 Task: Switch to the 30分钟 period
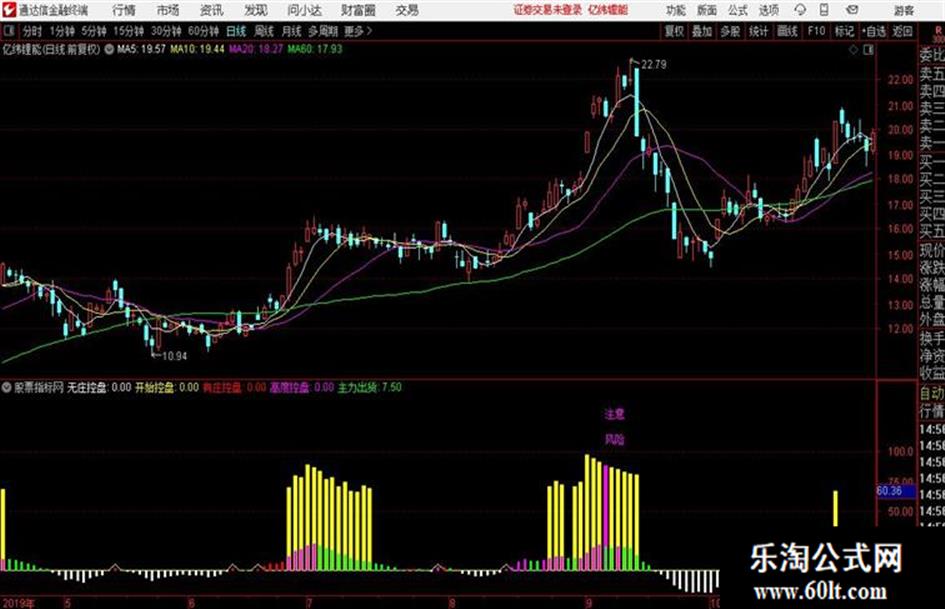[166, 31]
